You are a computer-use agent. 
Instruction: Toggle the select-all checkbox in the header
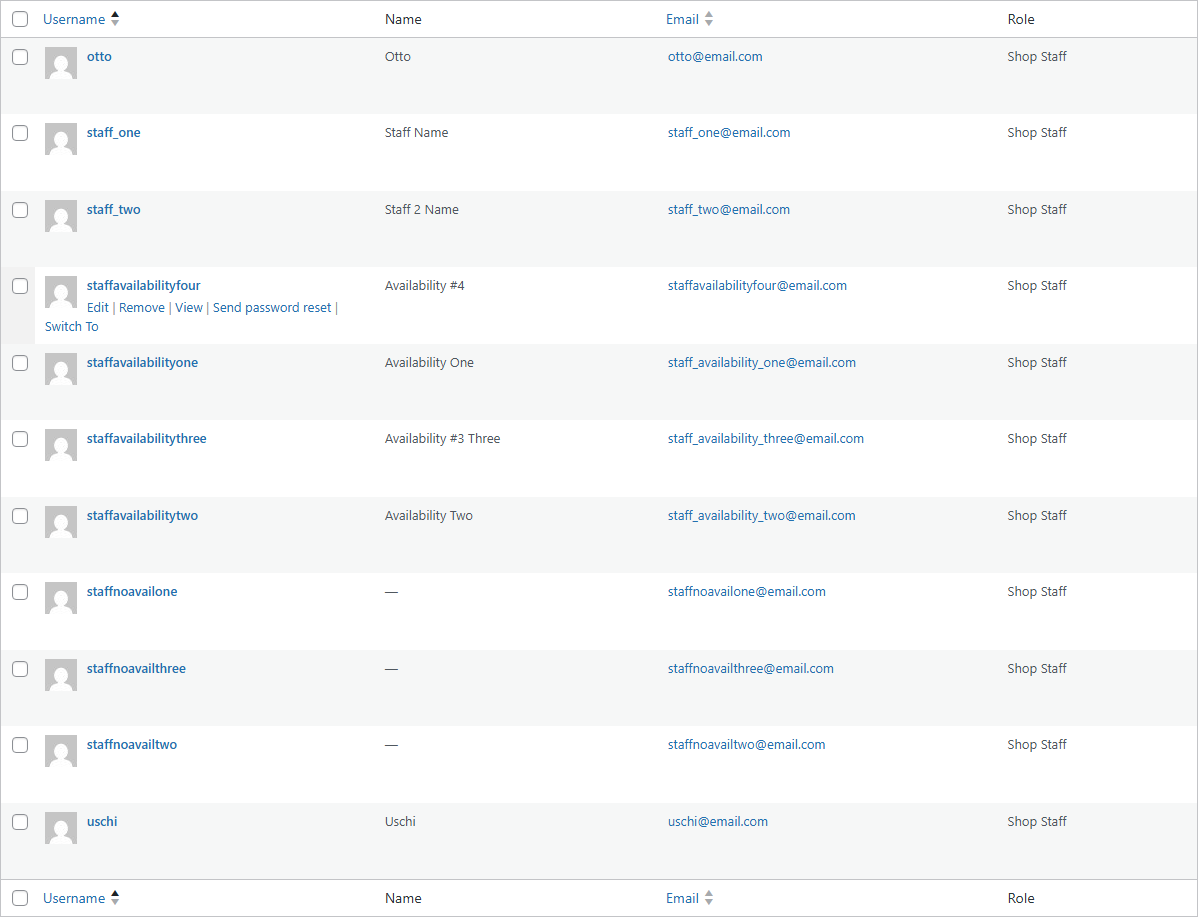pyautogui.click(x=20, y=18)
